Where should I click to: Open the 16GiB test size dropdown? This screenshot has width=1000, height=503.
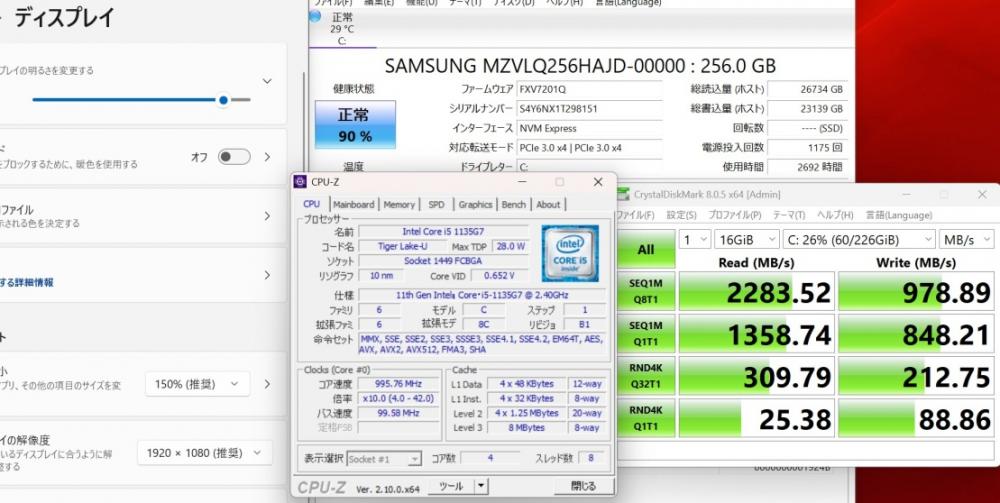point(746,240)
